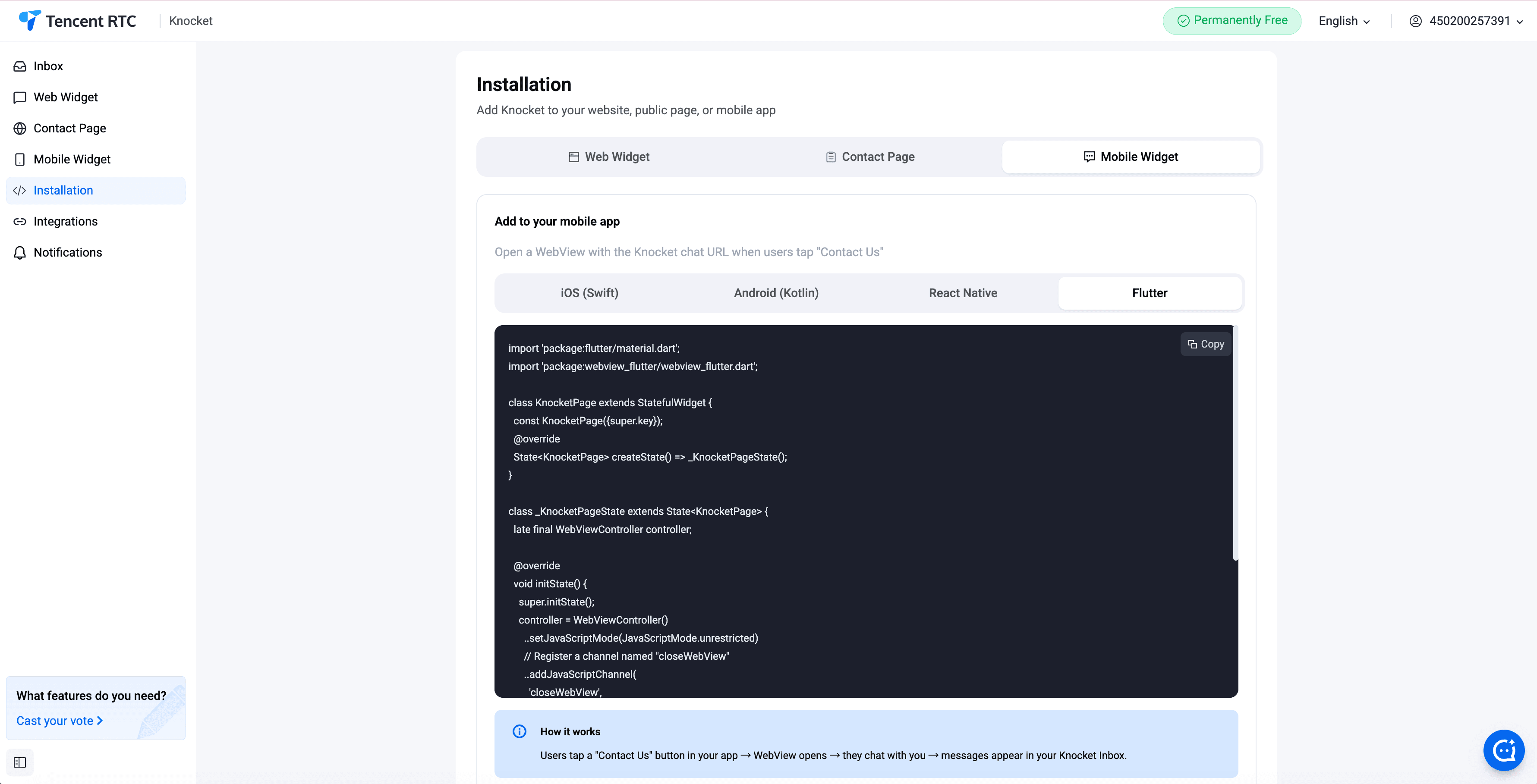Click the Inbox tray icon
The width and height of the screenshot is (1537, 784).
click(20, 66)
